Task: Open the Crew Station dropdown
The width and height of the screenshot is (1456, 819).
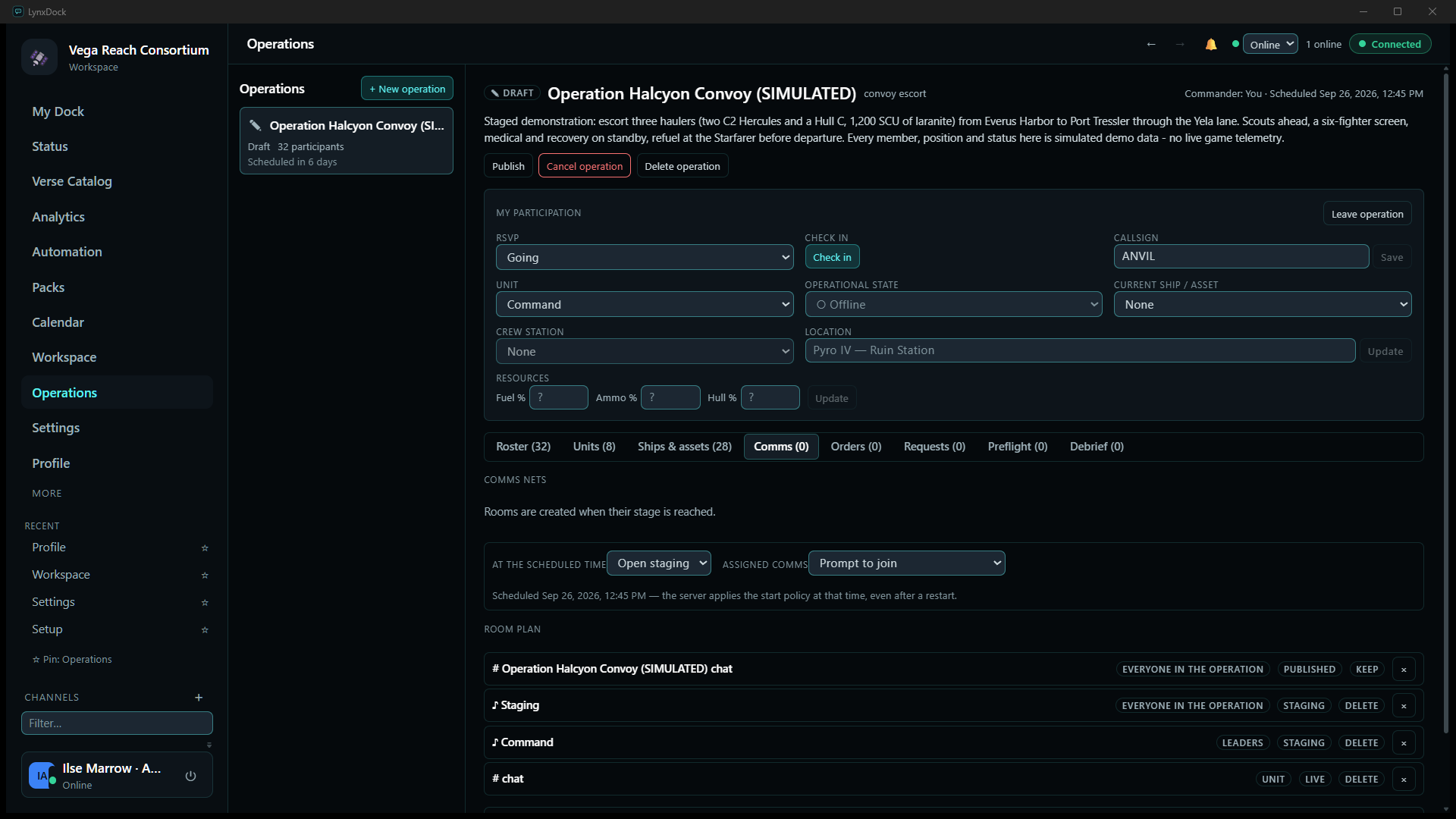Action: point(645,352)
